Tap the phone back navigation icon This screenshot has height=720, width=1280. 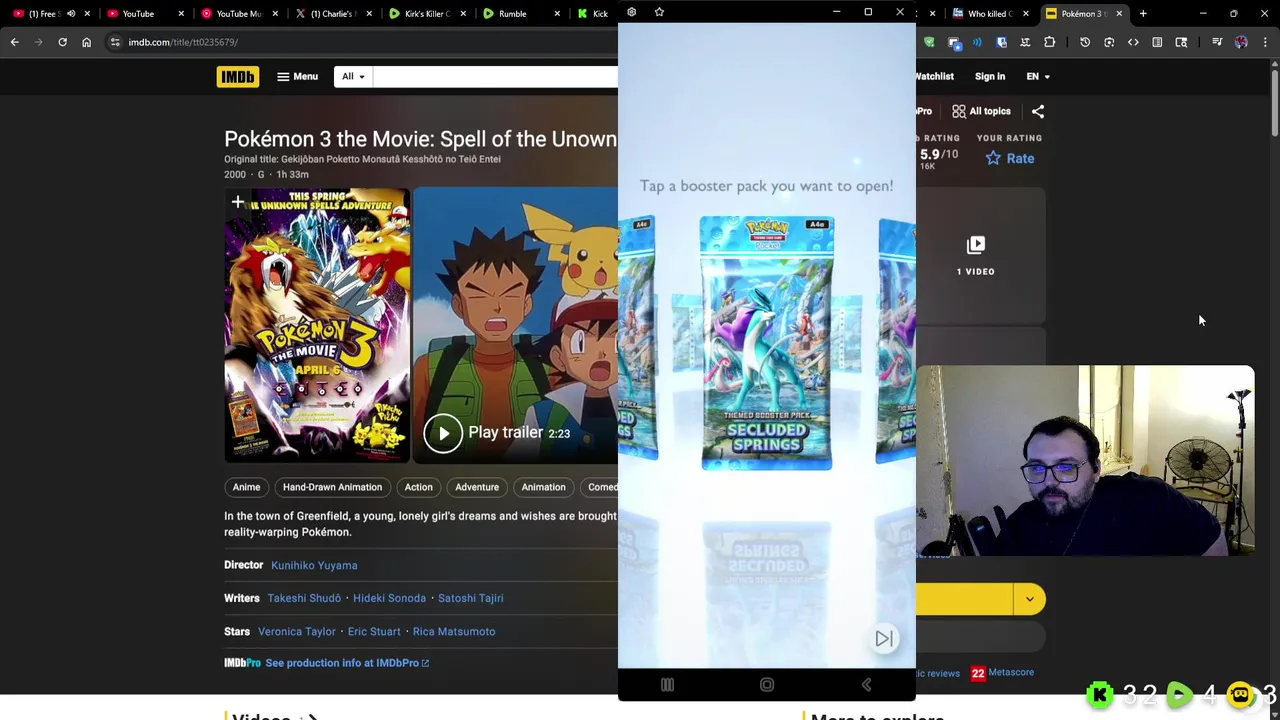[x=866, y=685]
